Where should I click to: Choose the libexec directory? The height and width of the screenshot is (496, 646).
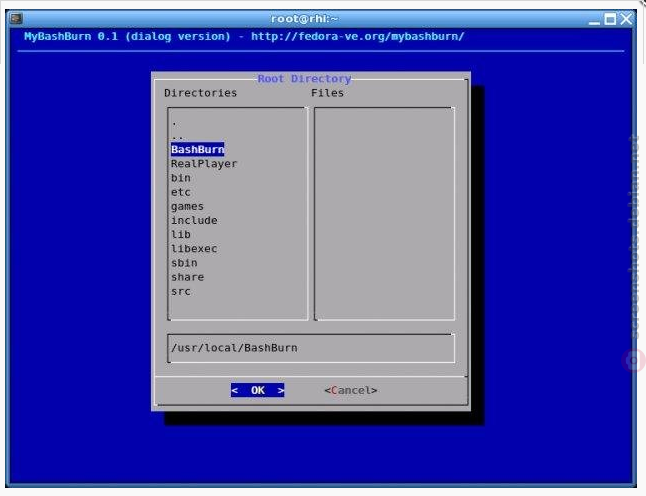pyautogui.click(x=194, y=248)
